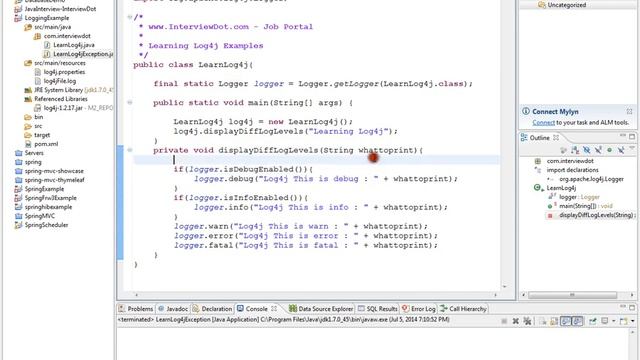Click the pom.xml file icon
The width and height of the screenshot is (640, 360).
[28, 144]
